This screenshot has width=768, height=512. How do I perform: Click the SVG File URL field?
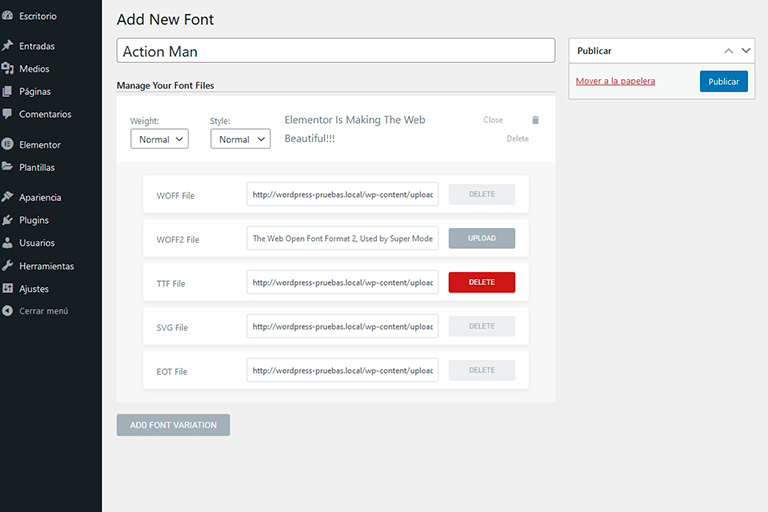tap(342, 326)
